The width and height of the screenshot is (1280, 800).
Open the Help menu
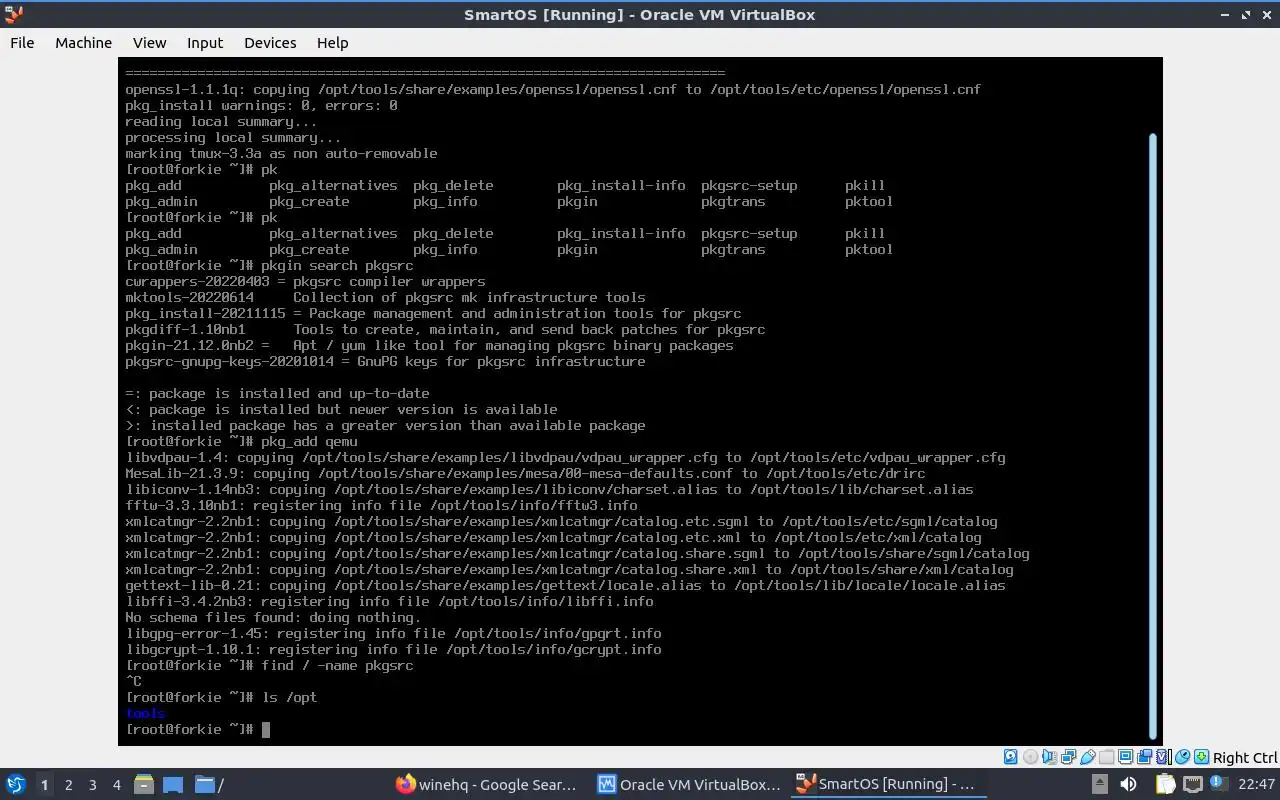click(x=332, y=42)
